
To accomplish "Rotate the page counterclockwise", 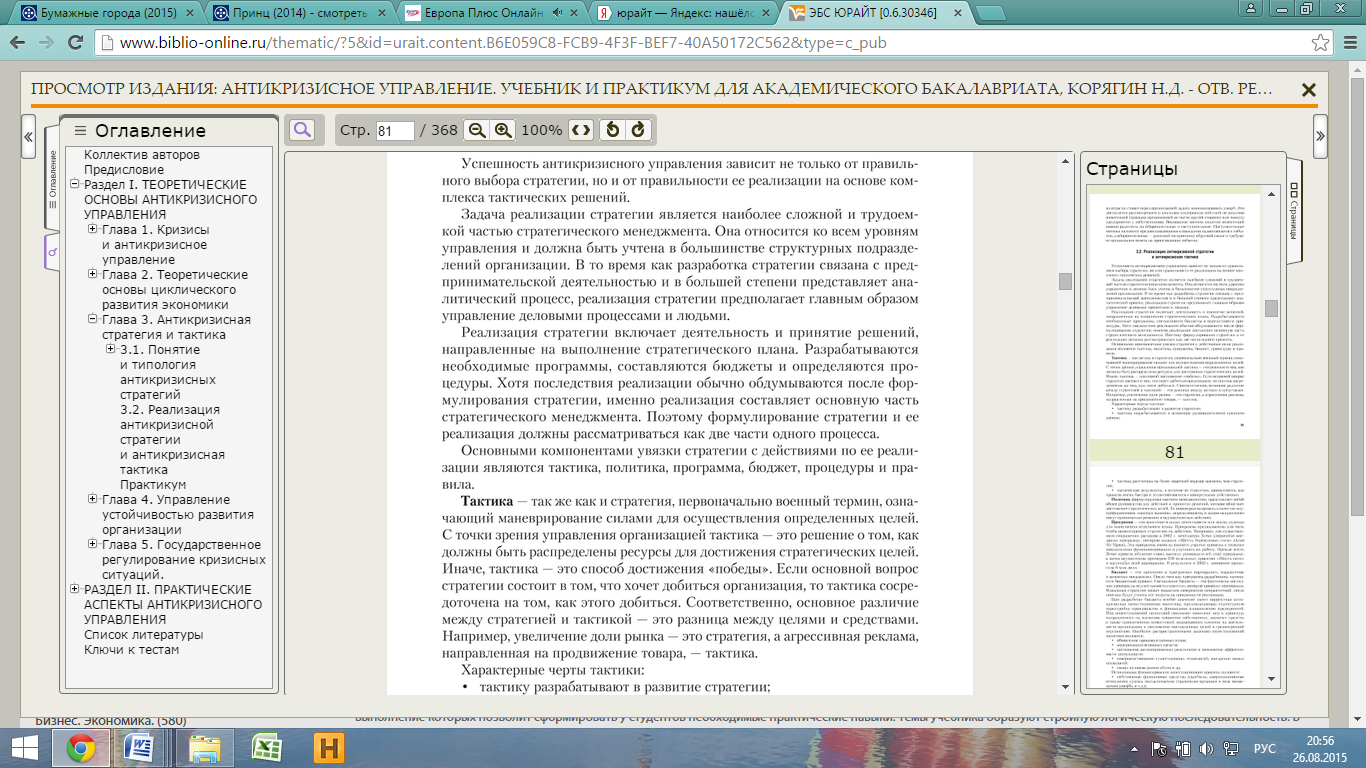I will [x=614, y=130].
